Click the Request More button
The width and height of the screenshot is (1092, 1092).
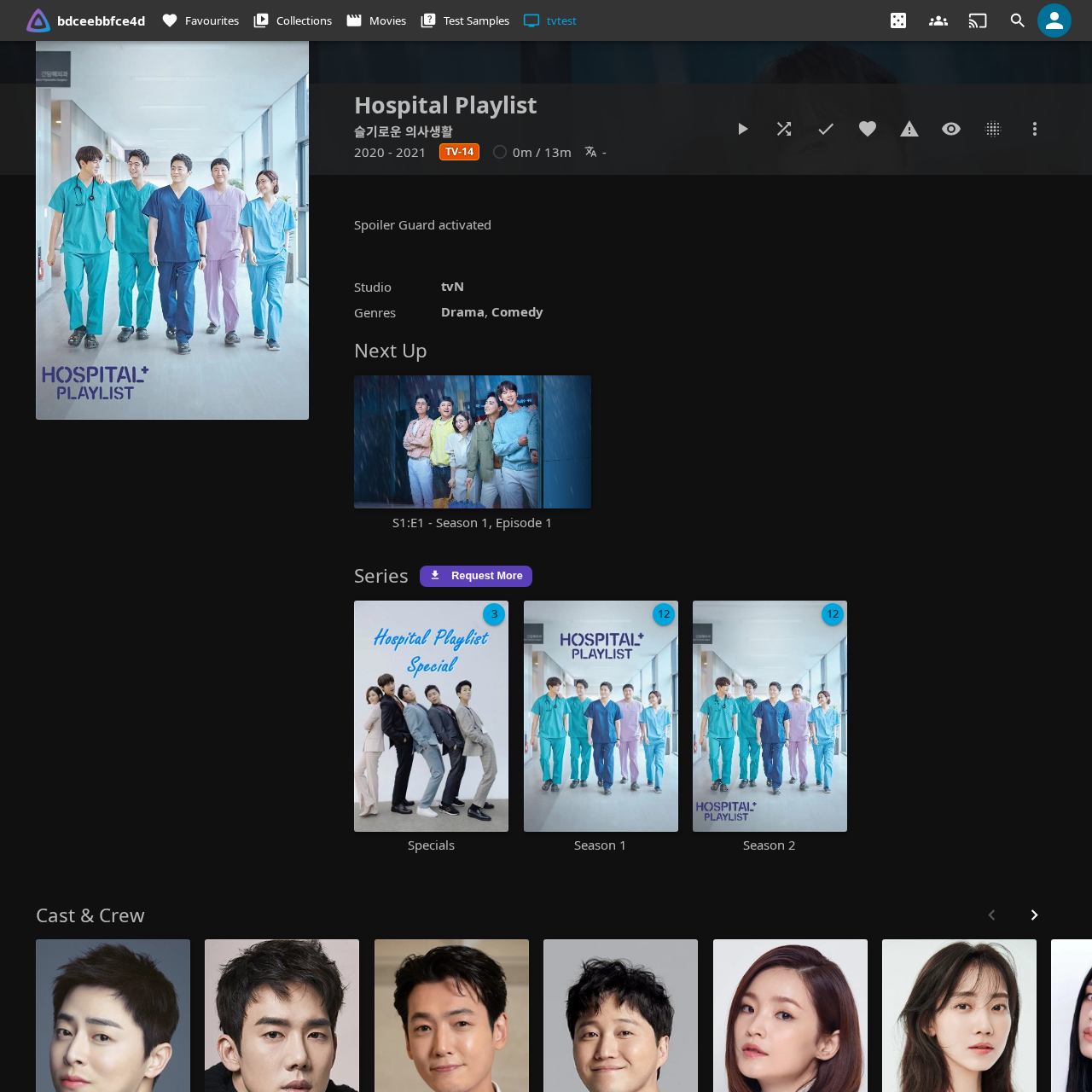pos(476,576)
